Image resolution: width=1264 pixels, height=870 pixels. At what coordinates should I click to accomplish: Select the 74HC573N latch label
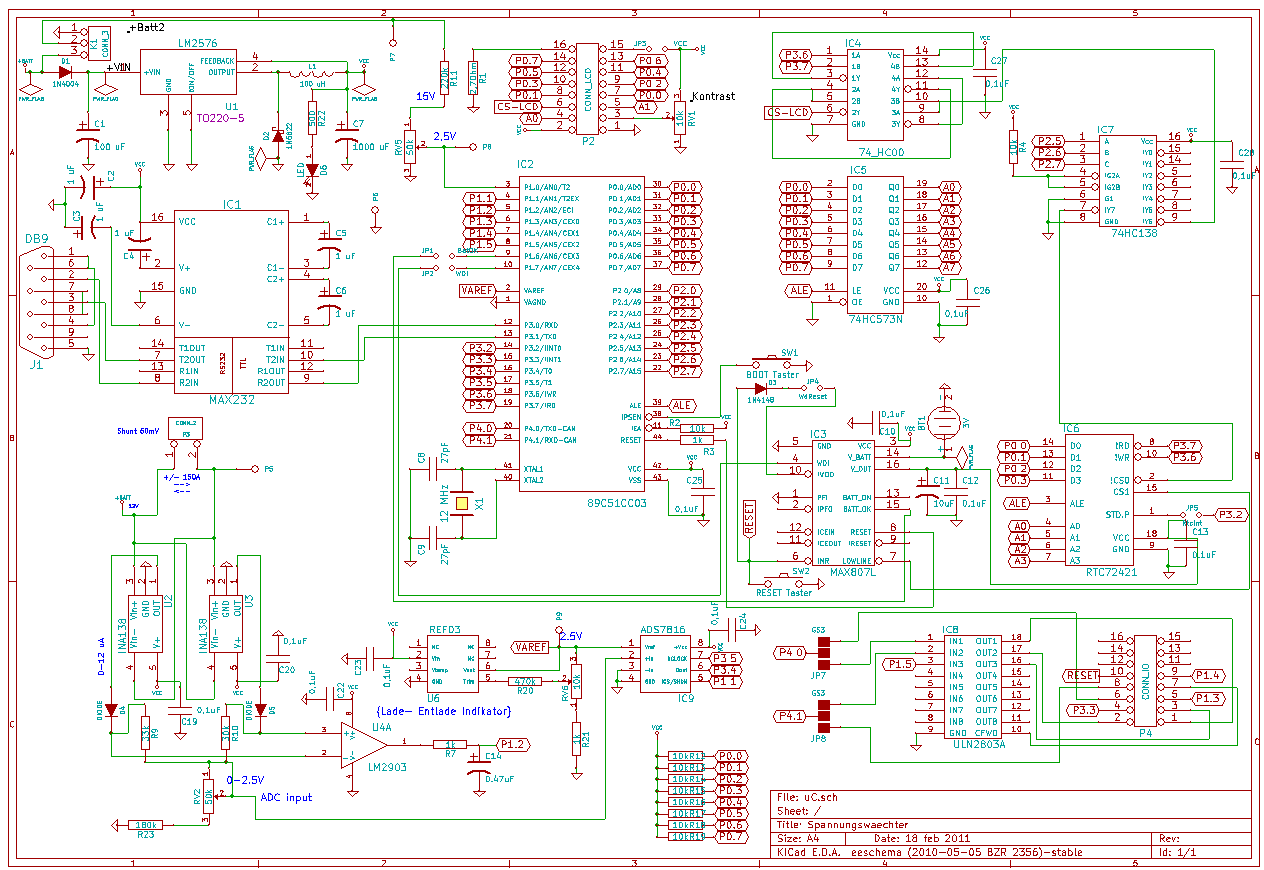tap(875, 319)
